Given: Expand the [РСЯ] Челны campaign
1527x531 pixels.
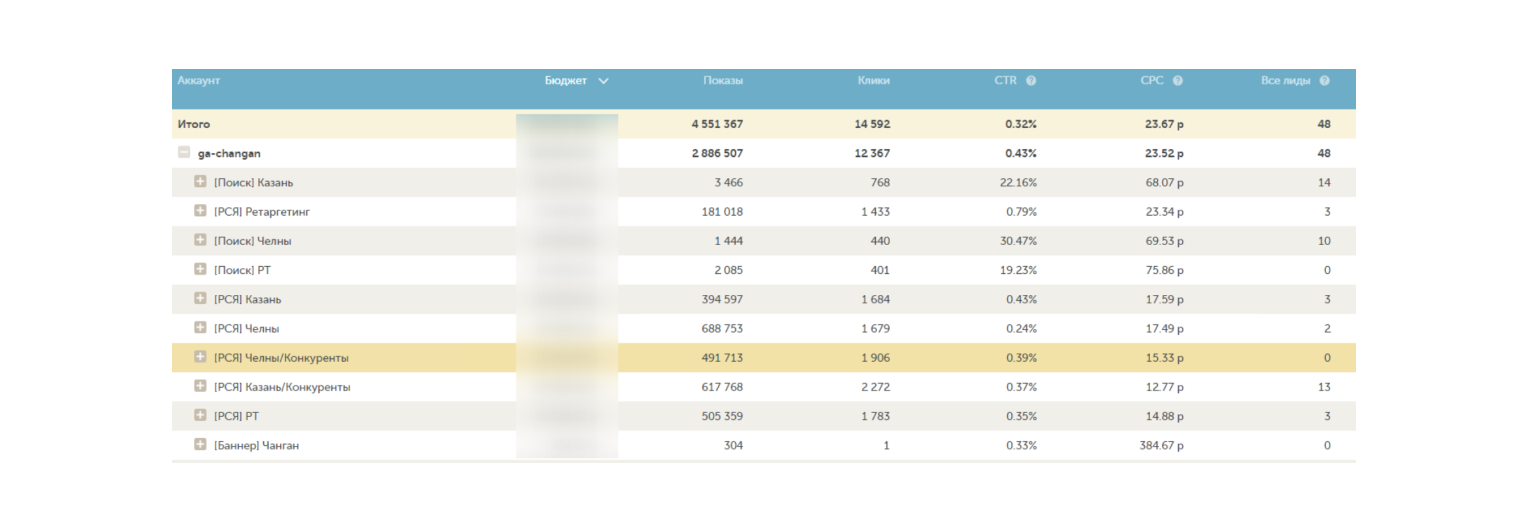Looking at the screenshot, I should pos(200,328).
